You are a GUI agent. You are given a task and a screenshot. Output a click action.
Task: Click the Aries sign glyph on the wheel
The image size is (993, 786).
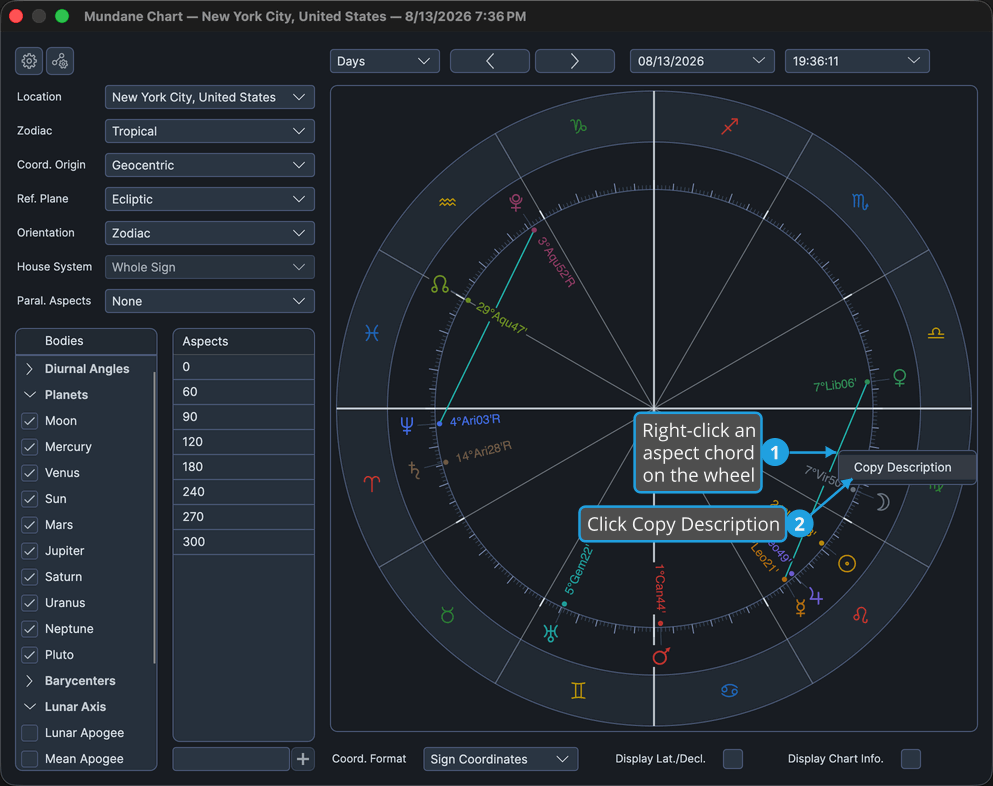click(x=372, y=483)
